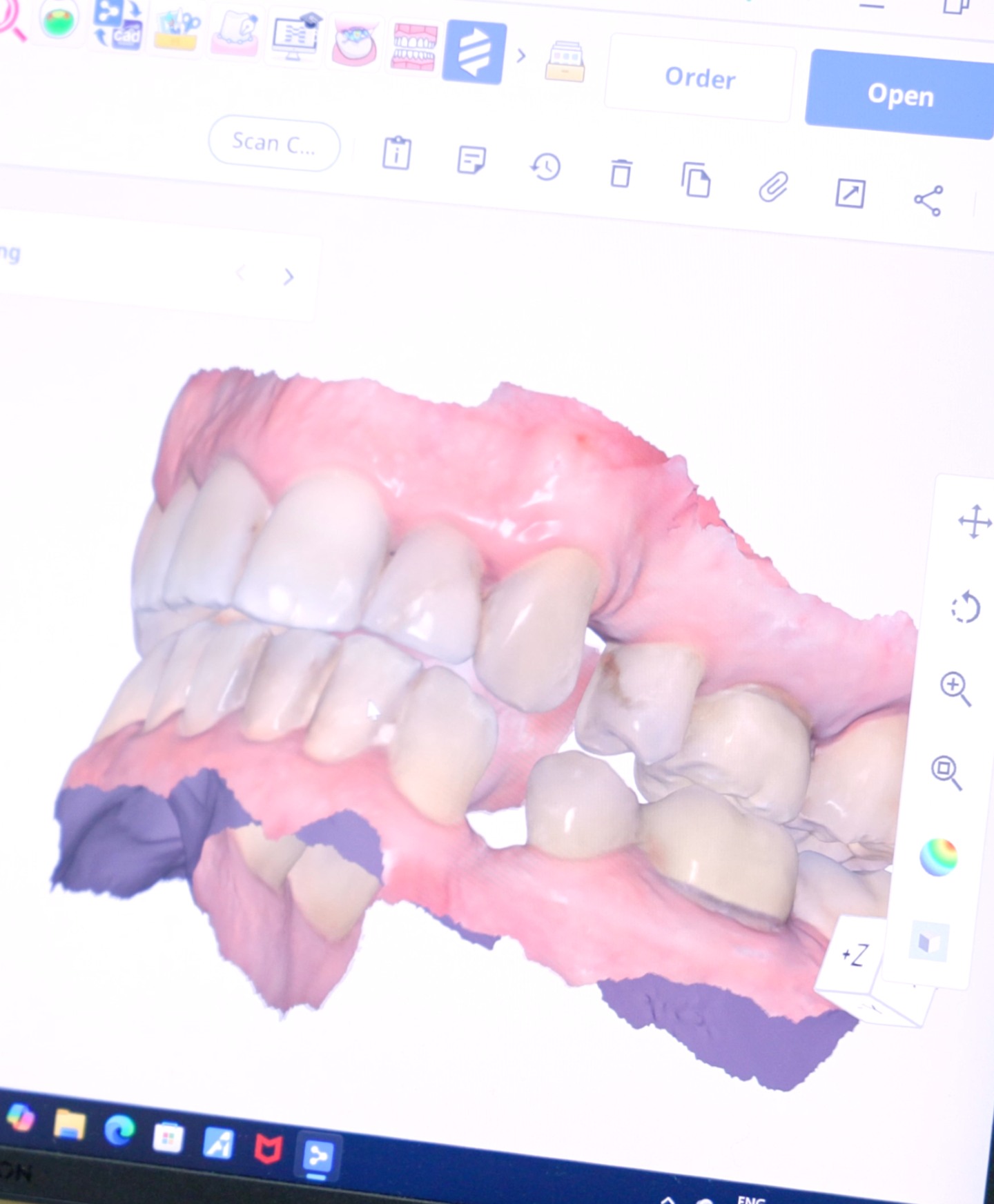
Task: Click the Order button
Action: (700, 77)
